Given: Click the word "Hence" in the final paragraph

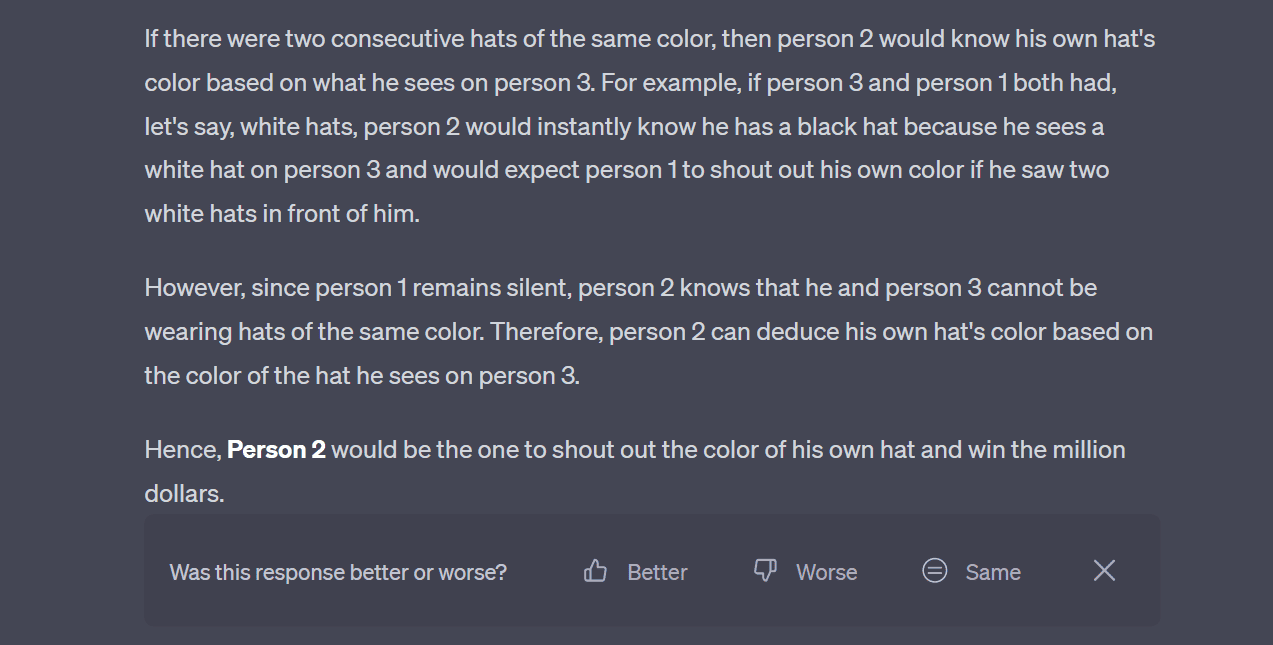Looking at the screenshot, I should pyautogui.click(x=180, y=450).
